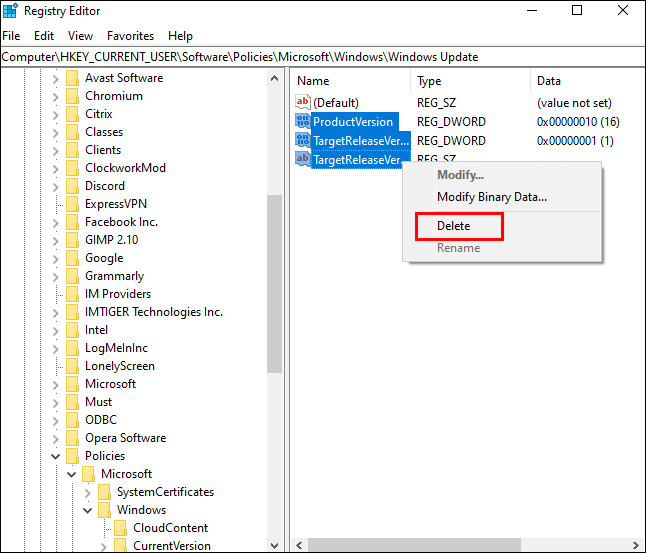Click the values pane scroll-left arrow
Screen dimensions: 646x553
299,545
